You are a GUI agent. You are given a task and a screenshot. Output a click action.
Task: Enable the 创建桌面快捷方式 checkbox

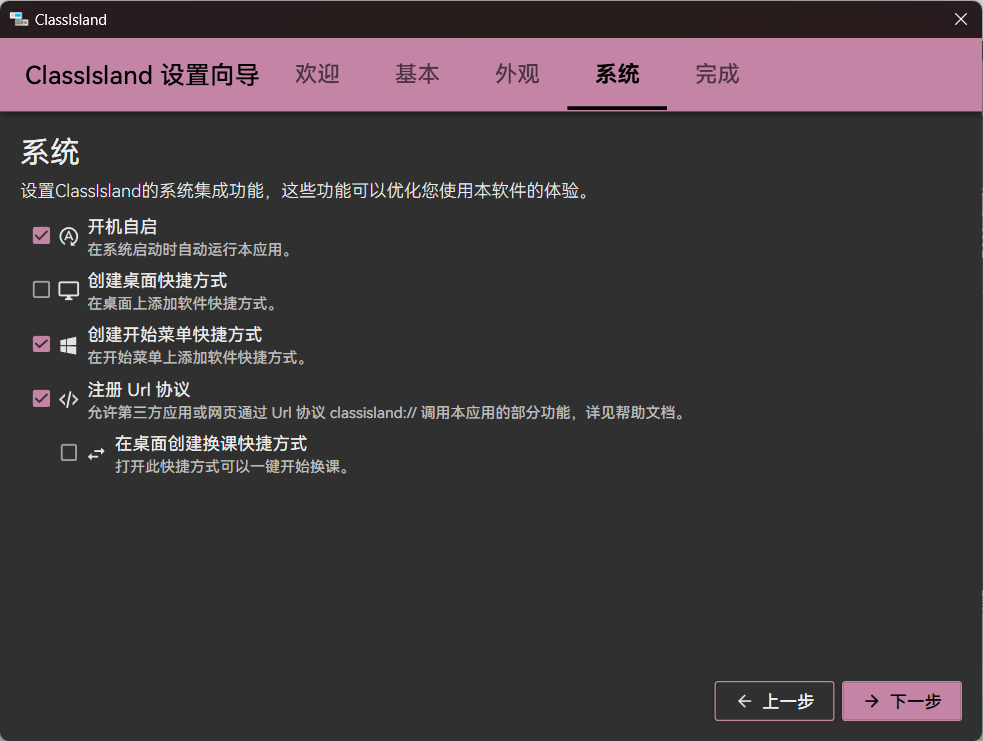point(41,290)
